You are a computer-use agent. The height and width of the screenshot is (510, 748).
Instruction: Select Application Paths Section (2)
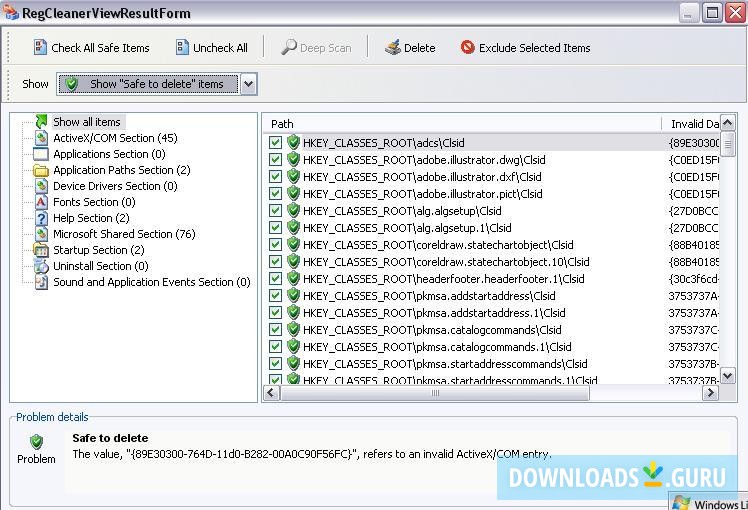pyautogui.click(x=122, y=170)
